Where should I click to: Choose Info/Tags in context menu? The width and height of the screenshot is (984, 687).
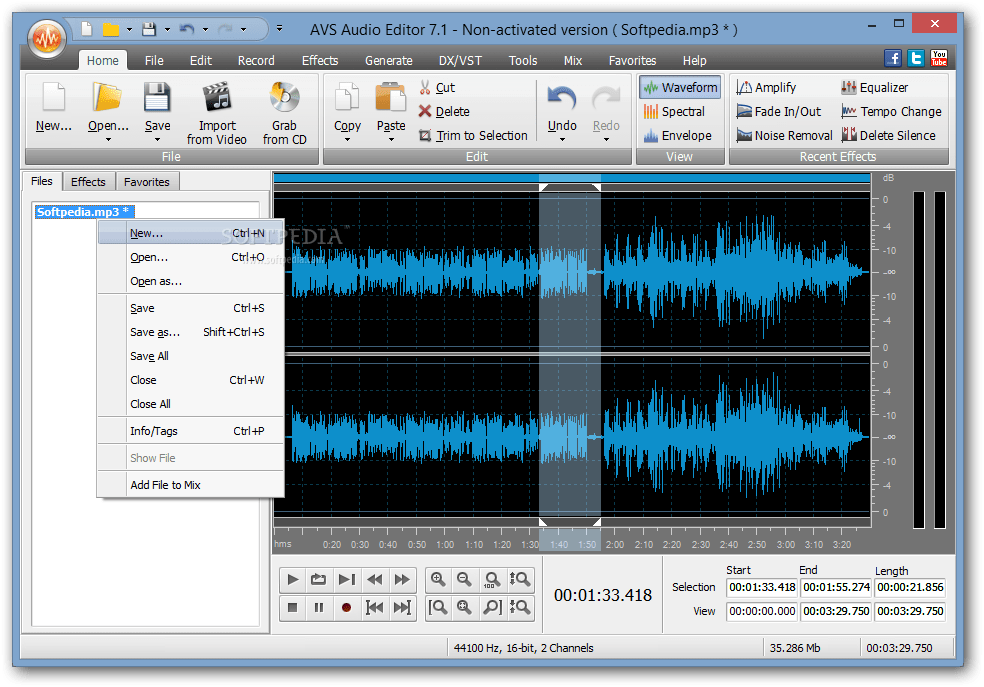191,431
